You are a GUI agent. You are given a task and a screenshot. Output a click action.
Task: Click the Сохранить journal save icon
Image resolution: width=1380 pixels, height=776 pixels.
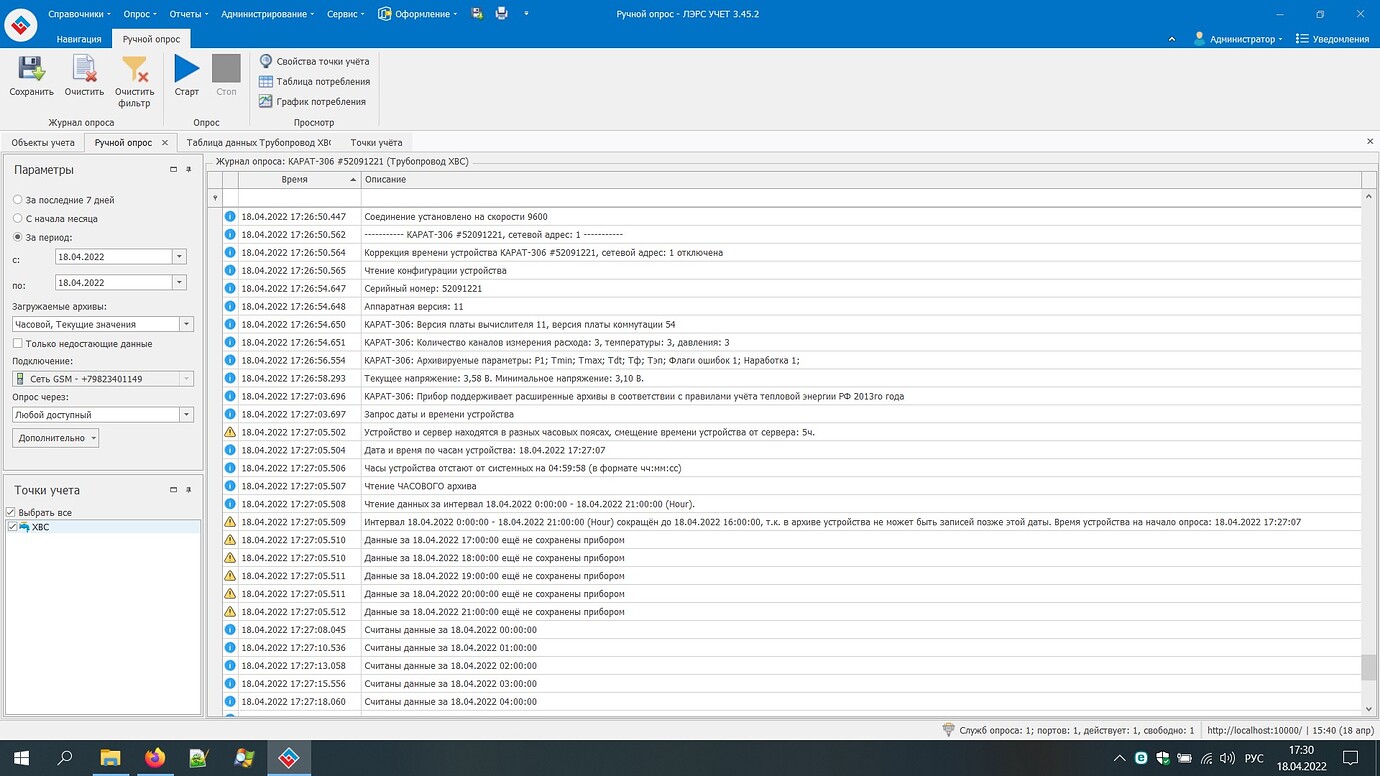31,69
